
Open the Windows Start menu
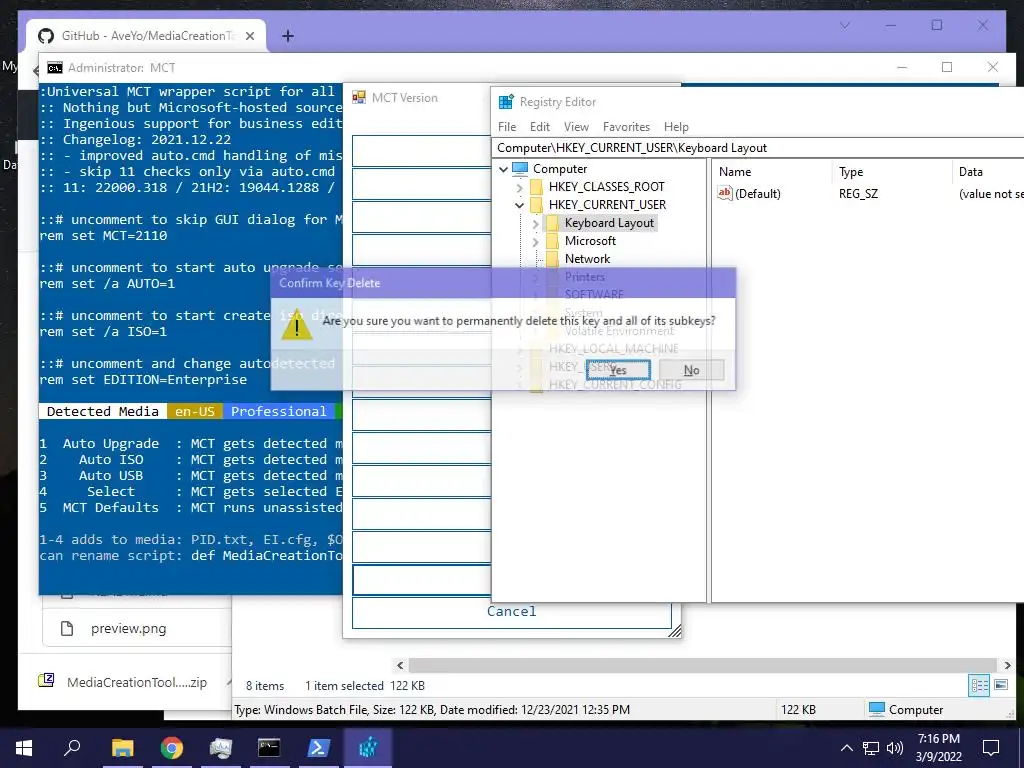click(x=24, y=748)
